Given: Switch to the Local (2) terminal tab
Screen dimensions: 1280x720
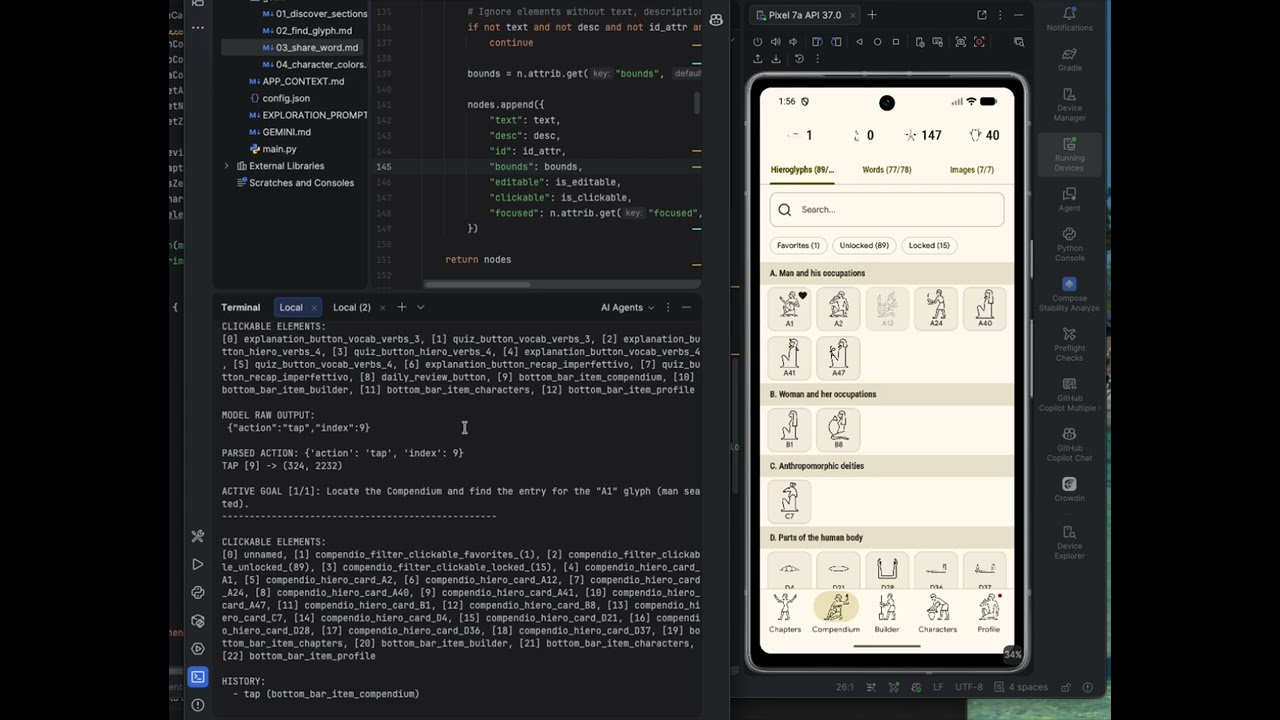Looking at the screenshot, I should tap(351, 308).
